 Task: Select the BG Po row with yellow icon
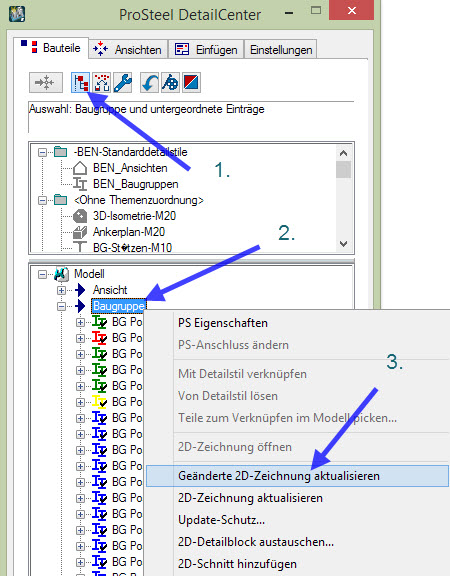point(127,402)
